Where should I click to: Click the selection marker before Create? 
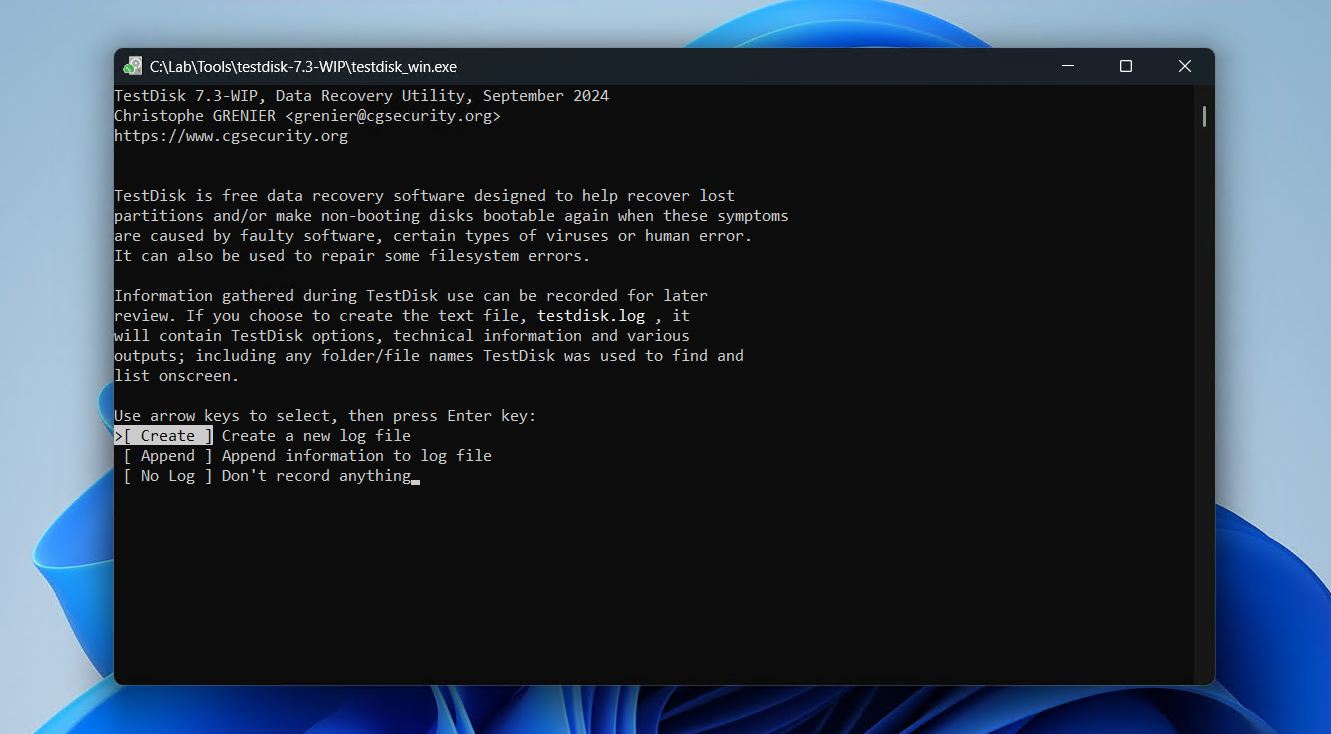coord(117,435)
